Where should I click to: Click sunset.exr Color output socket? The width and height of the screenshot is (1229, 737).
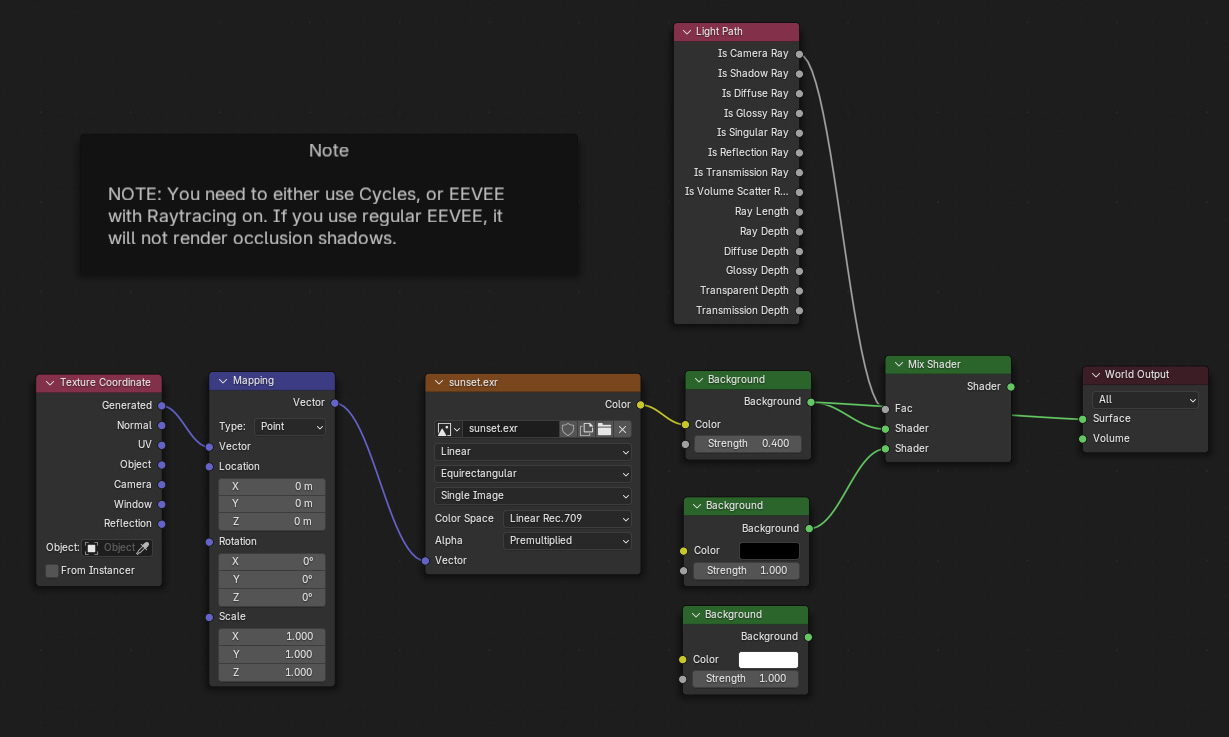pos(640,405)
